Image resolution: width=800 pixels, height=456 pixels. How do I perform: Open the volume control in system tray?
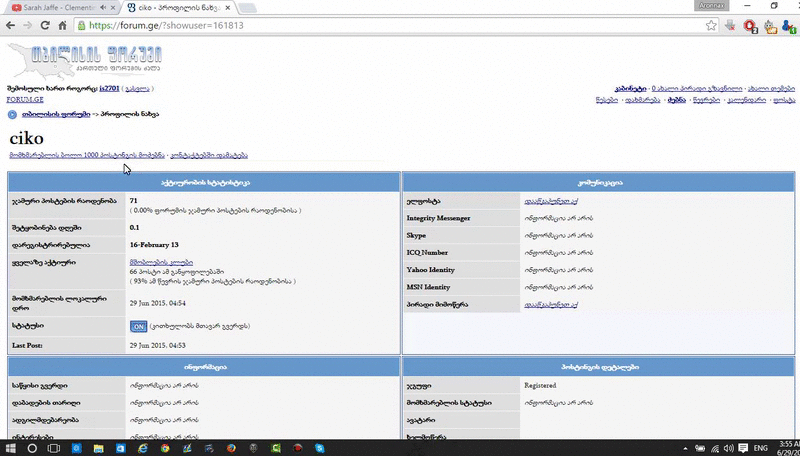click(729, 448)
